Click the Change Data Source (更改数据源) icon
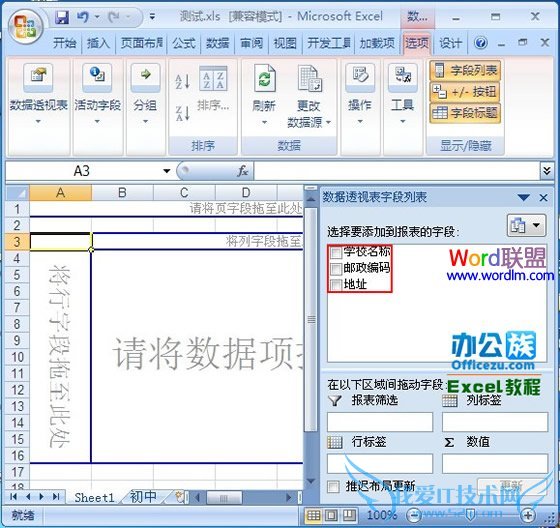560x528 pixels. coord(309,78)
